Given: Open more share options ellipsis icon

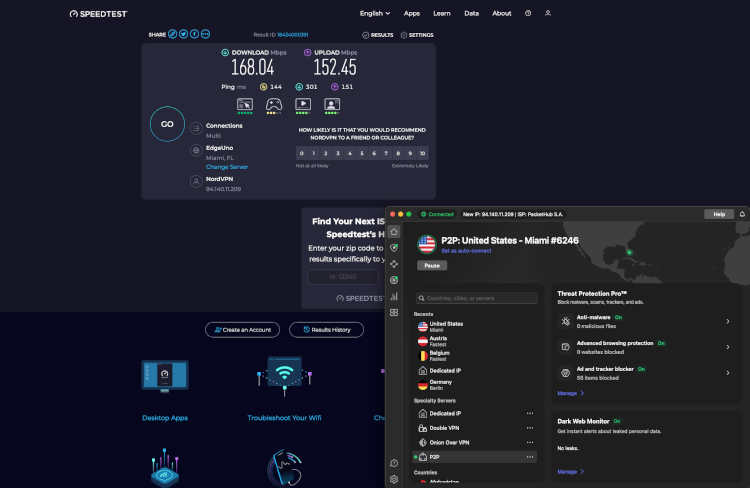Looking at the screenshot, I should coord(205,34).
